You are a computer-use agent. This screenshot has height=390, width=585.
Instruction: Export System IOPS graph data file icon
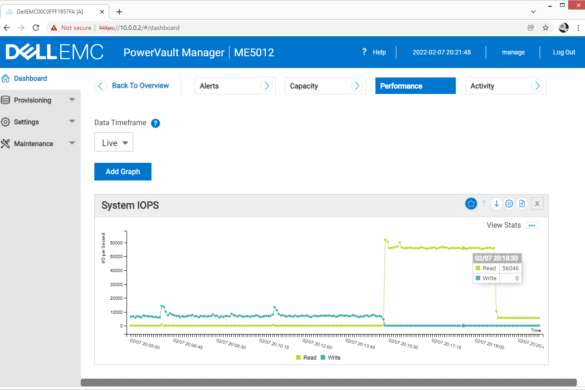coord(522,204)
